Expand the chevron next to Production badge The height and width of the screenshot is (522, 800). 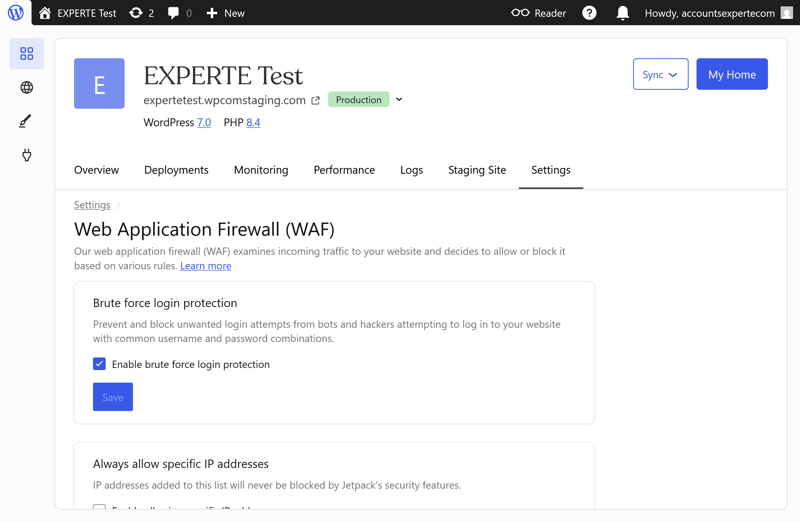[x=399, y=100]
